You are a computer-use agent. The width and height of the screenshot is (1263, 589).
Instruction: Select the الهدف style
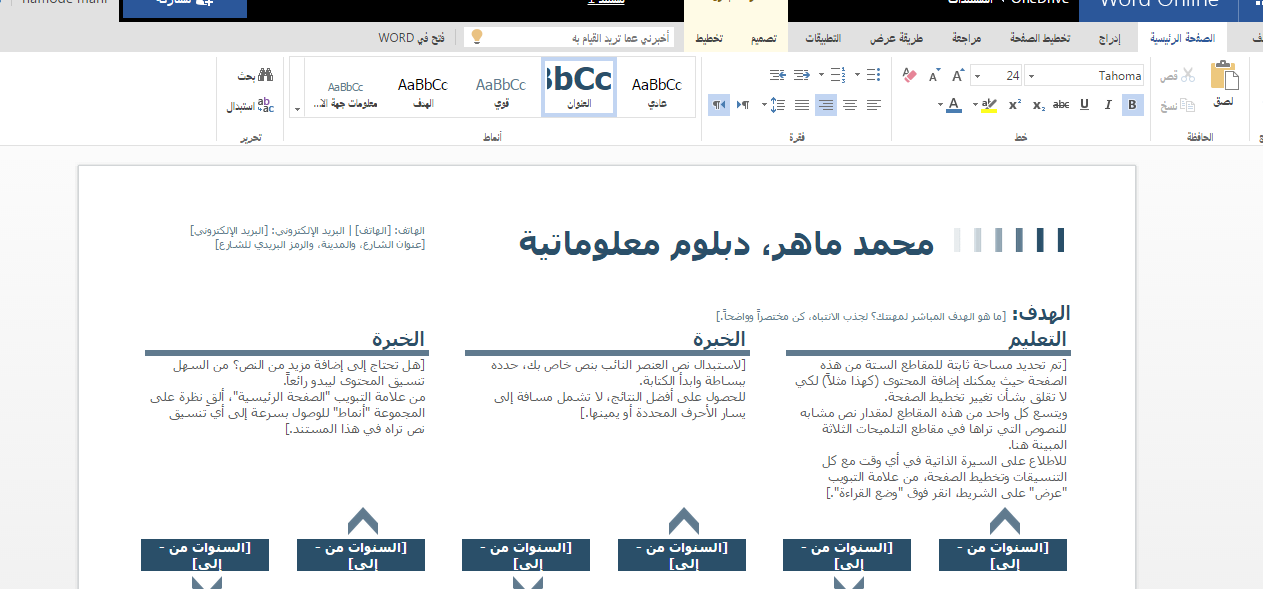(423, 88)
